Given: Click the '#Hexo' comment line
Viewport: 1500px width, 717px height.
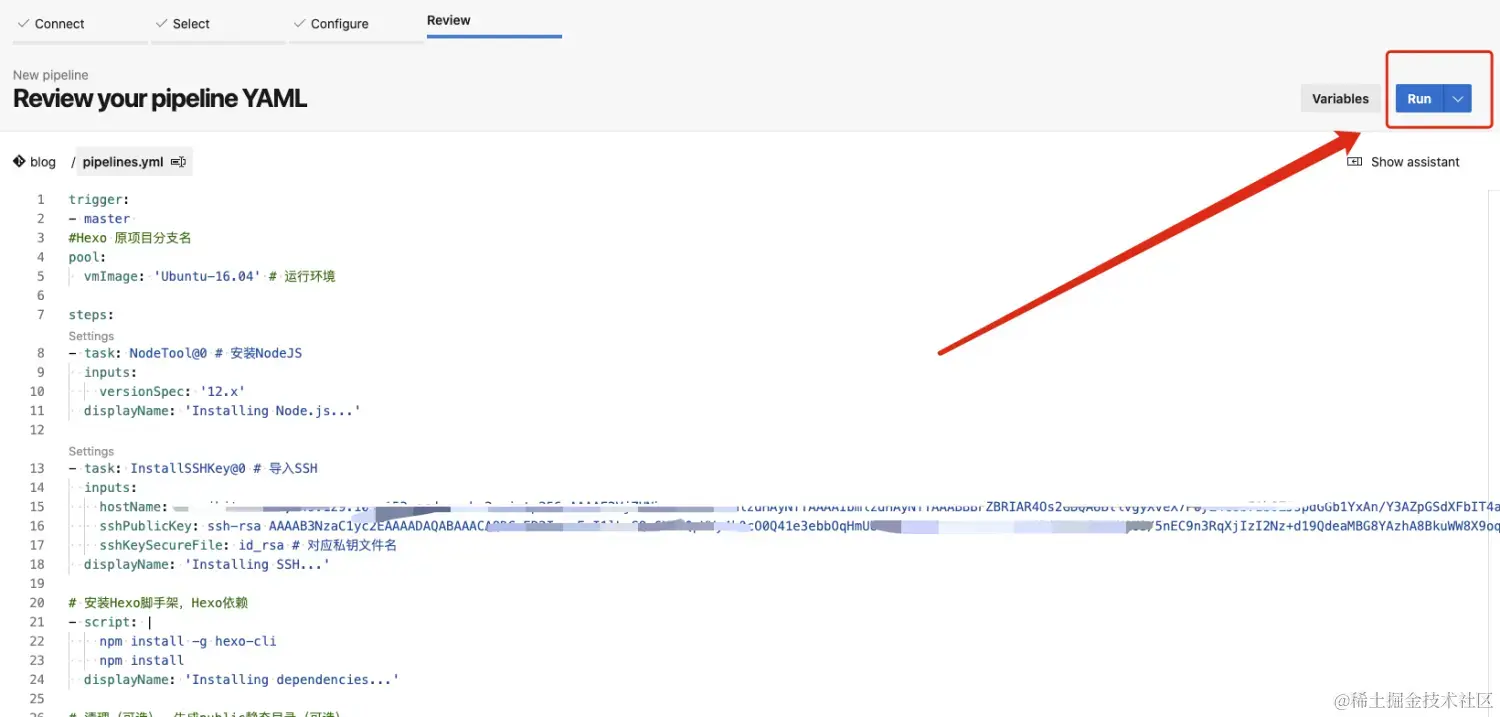Looking at the screenshot, I should tap(130, 238).
